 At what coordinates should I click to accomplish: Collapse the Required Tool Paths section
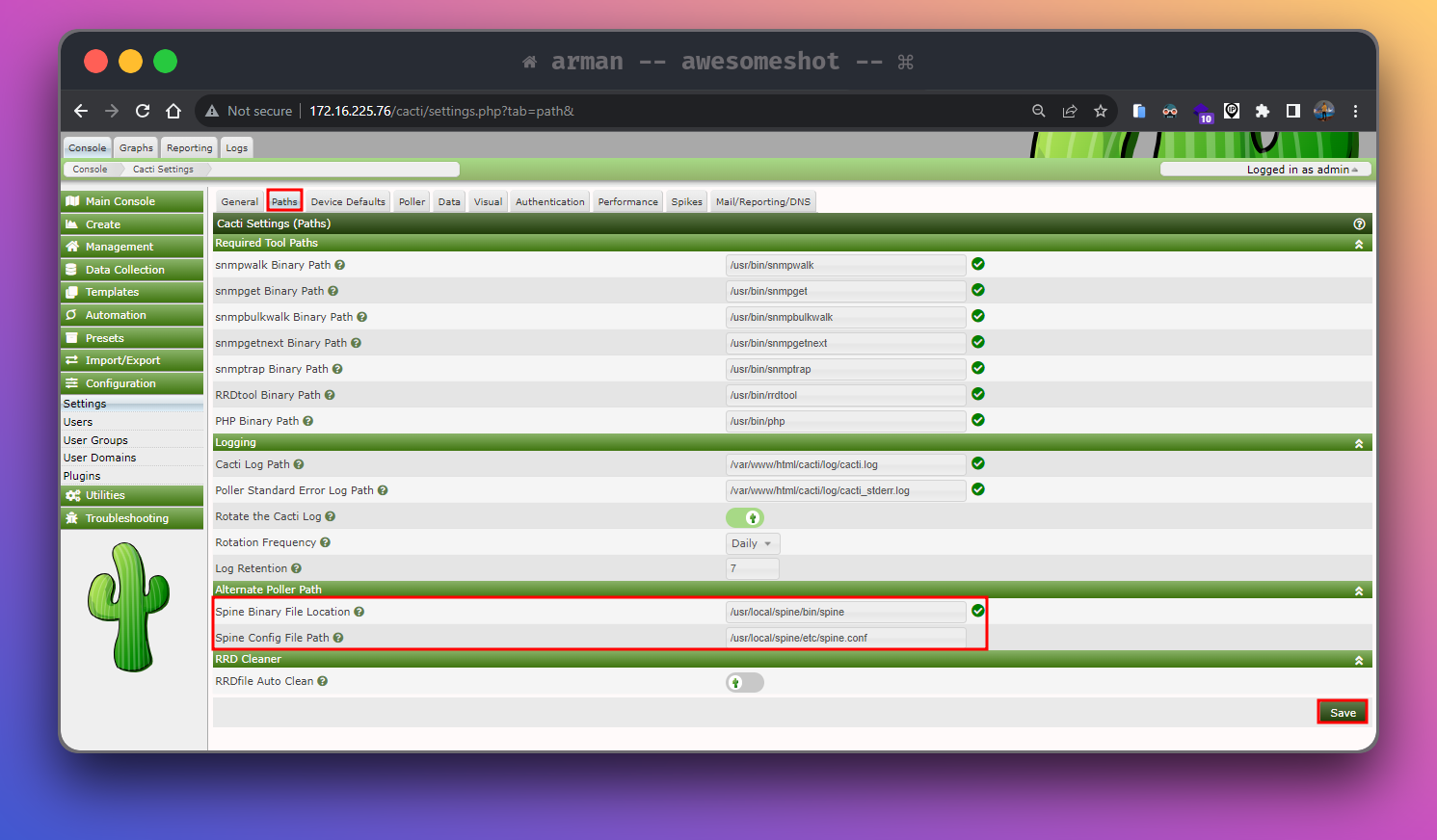tap(1359, 244)
